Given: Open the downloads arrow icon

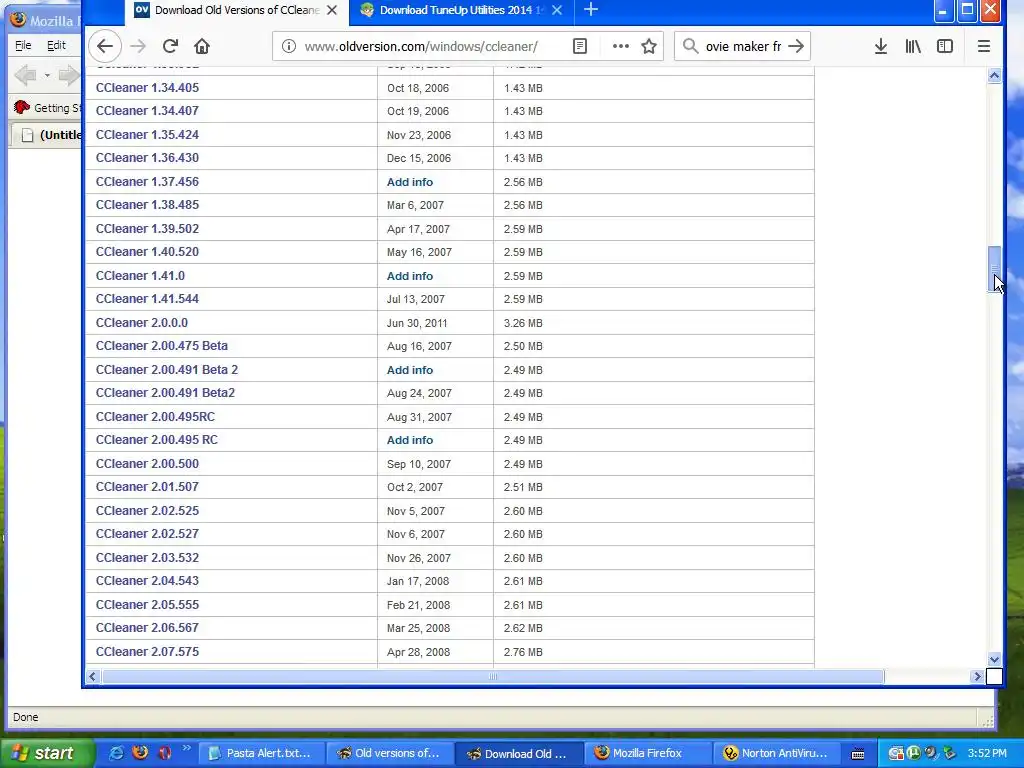Looking at the screenshot, I should pyautogui.click(x=880, y=46).
